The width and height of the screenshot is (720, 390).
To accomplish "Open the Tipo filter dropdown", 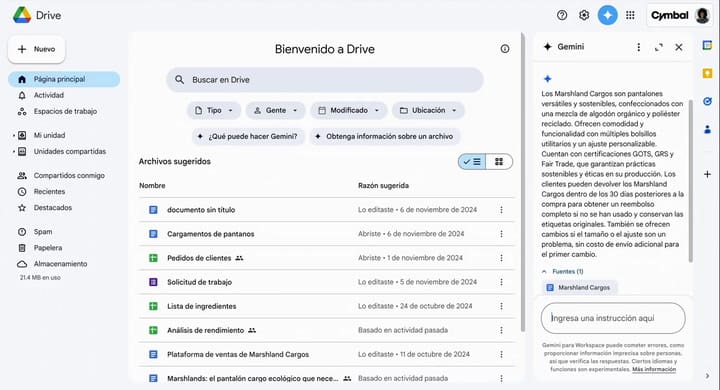I will pos(214,110).
